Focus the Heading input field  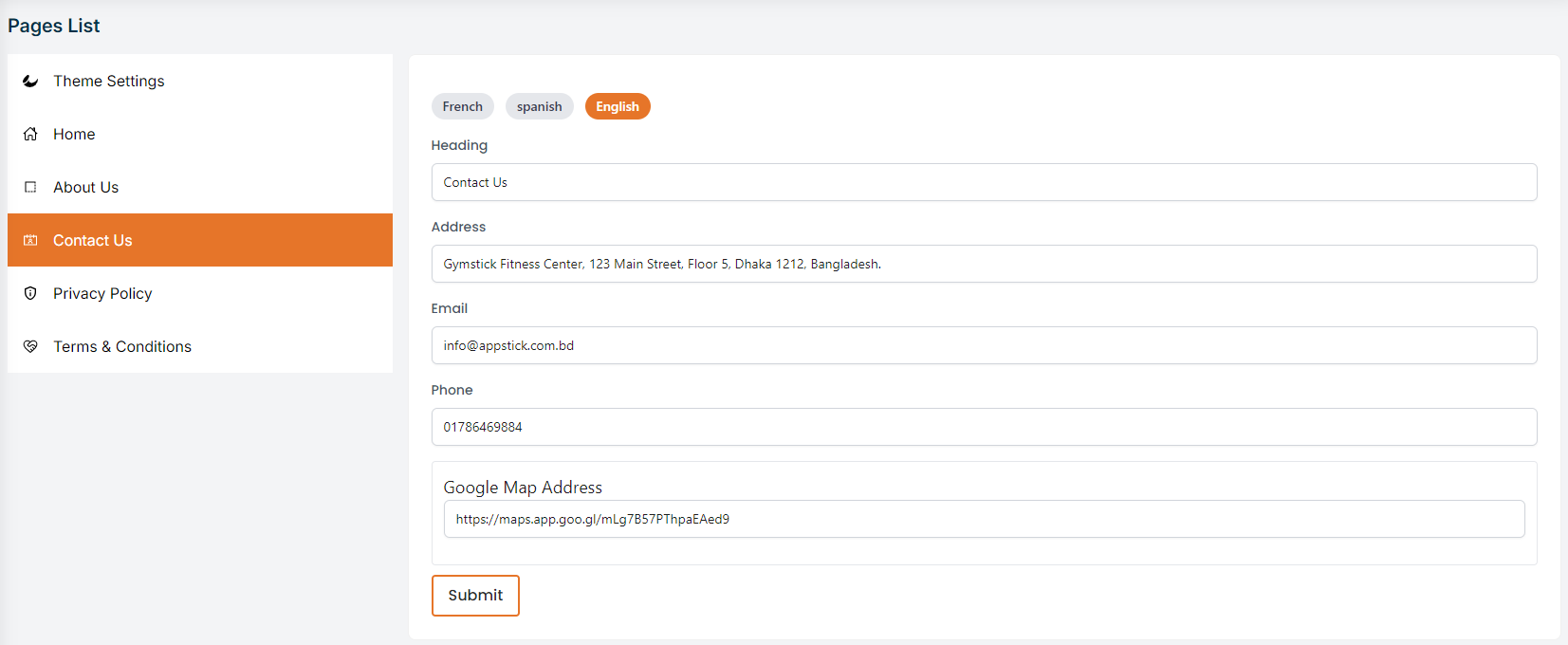984,182
